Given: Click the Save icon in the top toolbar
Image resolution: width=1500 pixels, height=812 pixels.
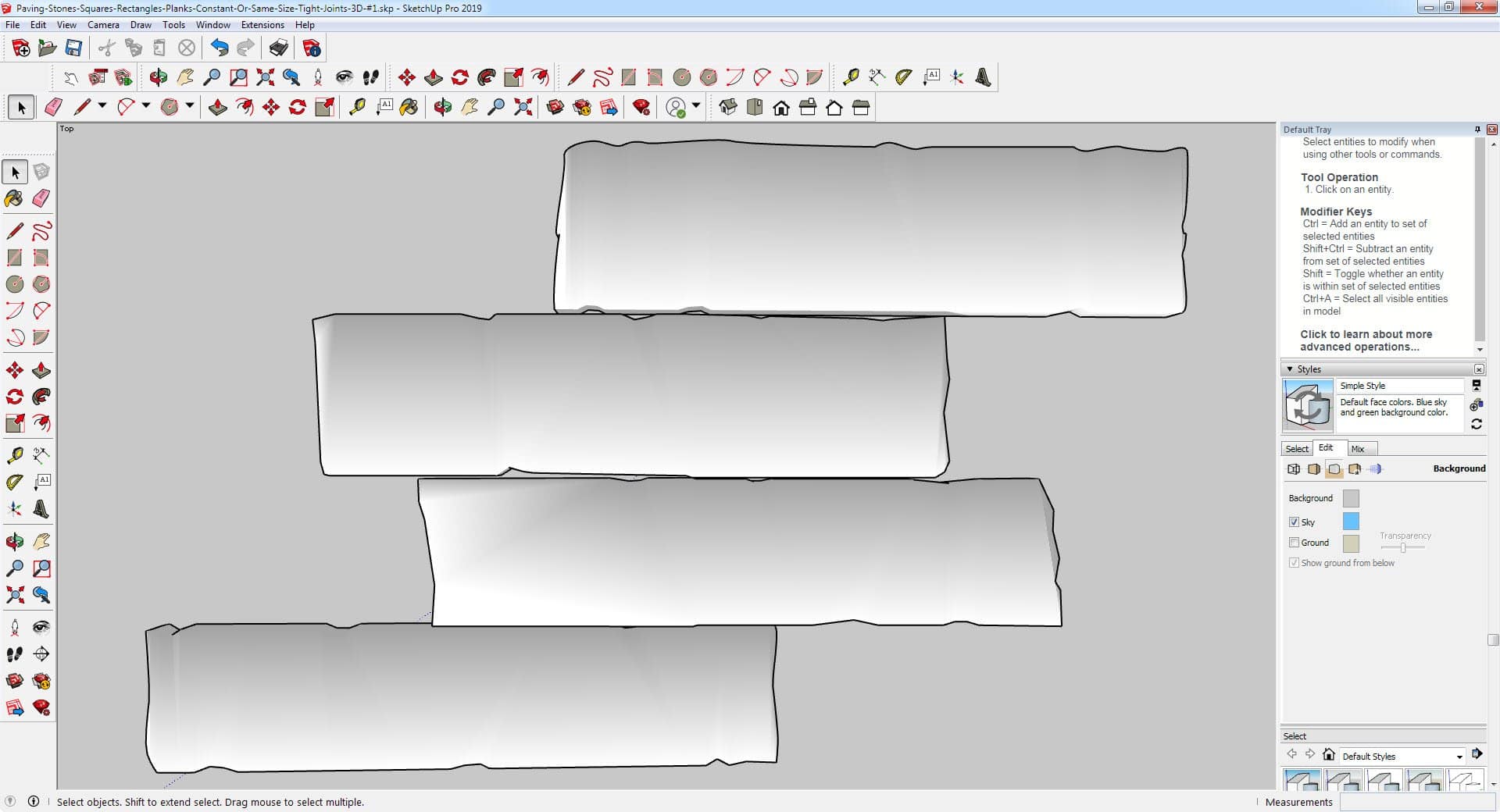Looking at the screenshot, I should [x=73, y=48].
